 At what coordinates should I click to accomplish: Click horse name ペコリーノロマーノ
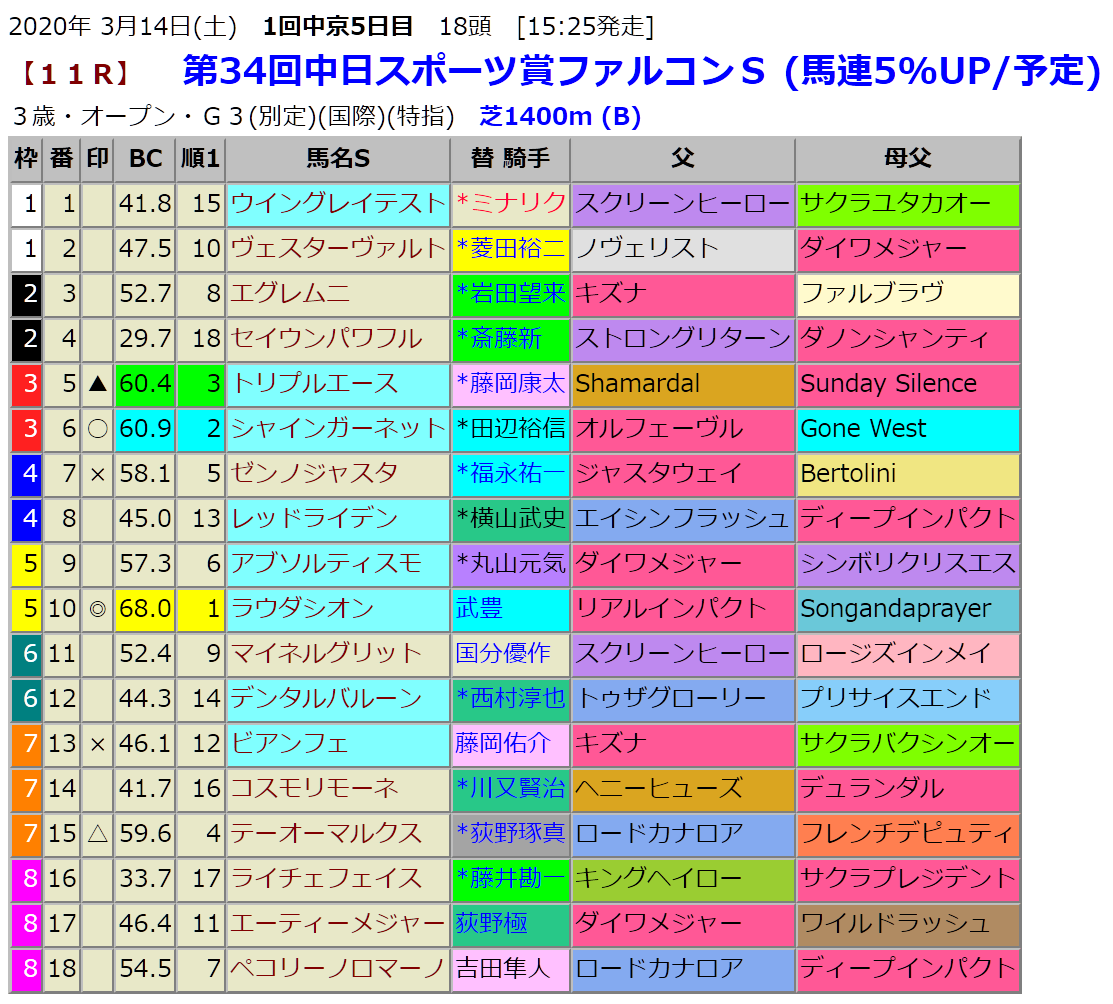[337, 968]
